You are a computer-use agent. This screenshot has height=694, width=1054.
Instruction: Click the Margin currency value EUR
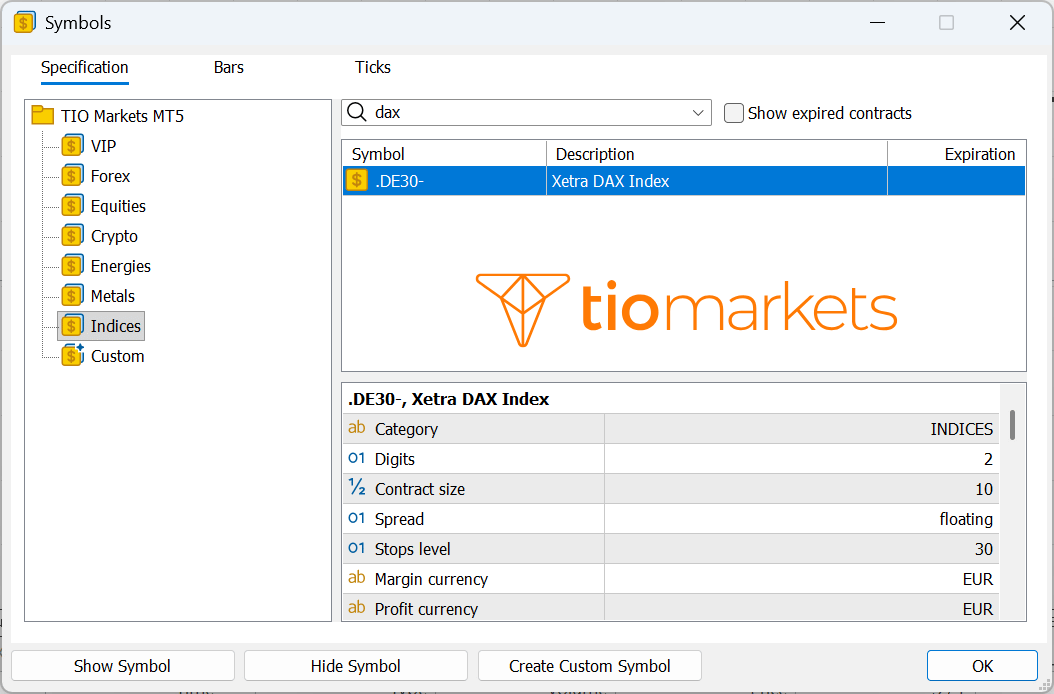pos(977,579)
